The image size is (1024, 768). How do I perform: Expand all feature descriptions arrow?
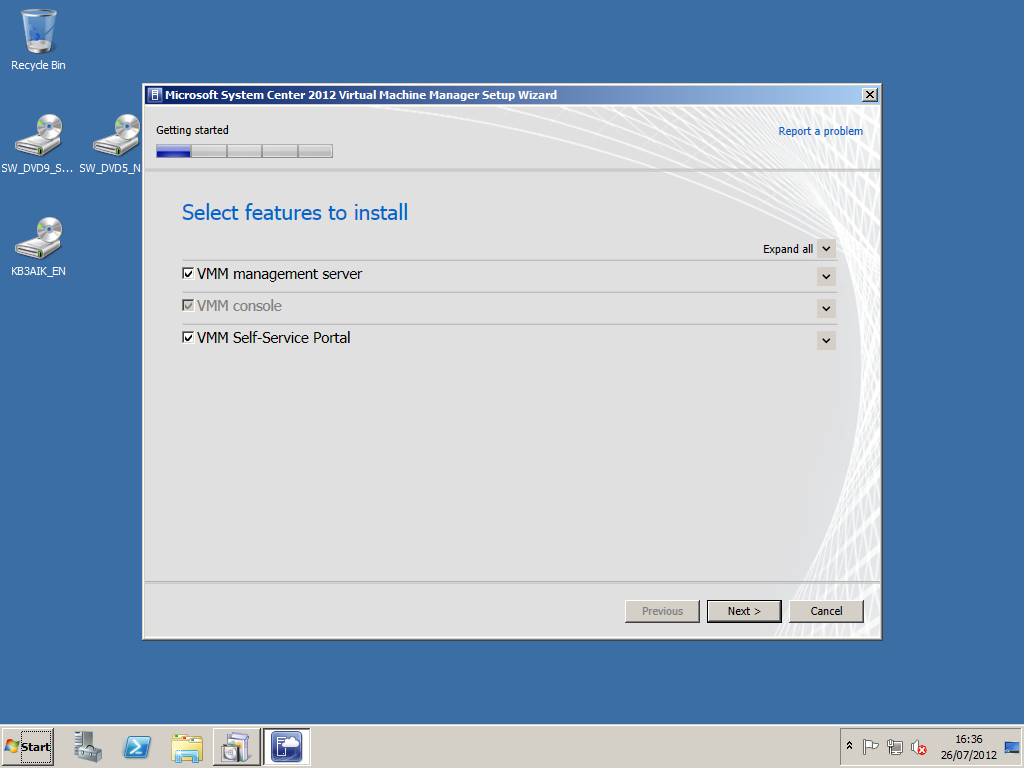point(826,249)
